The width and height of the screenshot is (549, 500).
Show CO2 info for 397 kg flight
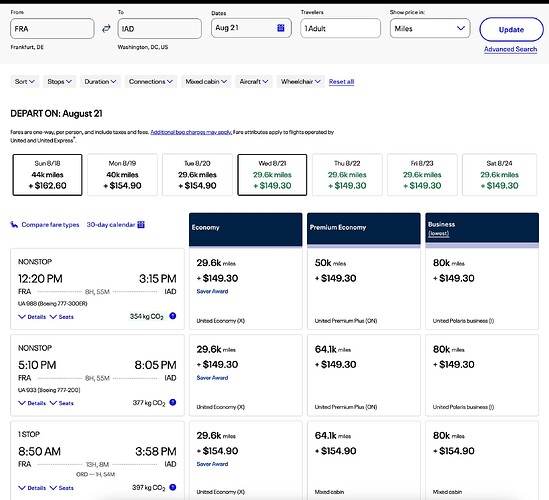173,487
